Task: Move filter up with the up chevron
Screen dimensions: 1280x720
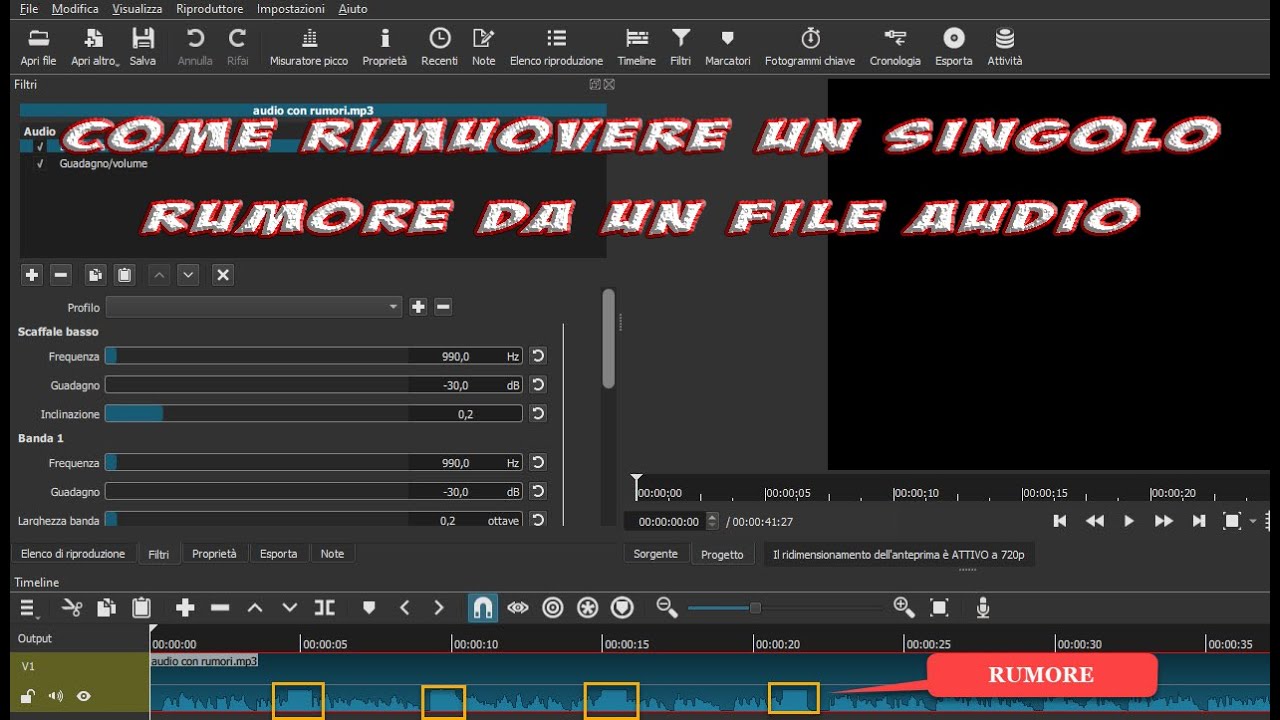Action: coord(159,275)
